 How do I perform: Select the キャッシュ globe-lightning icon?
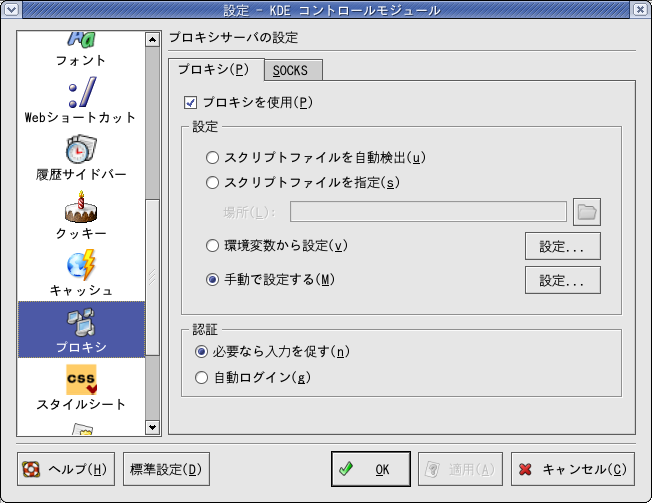pyautogui.click(x=81, y=265)
